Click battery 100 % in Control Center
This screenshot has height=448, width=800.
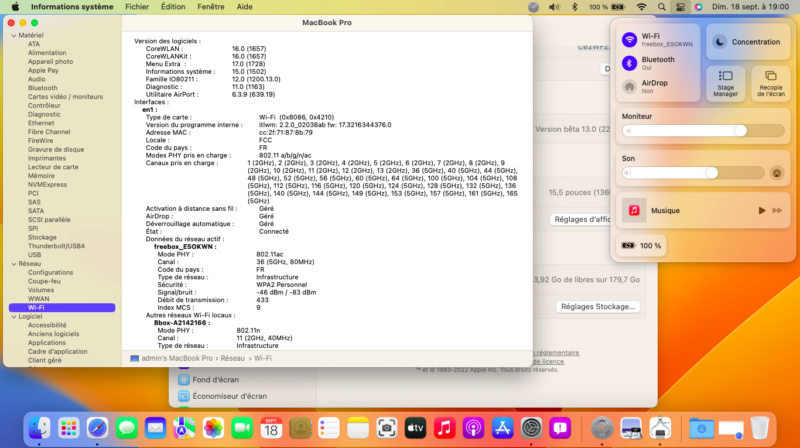[x=641, y=245]
